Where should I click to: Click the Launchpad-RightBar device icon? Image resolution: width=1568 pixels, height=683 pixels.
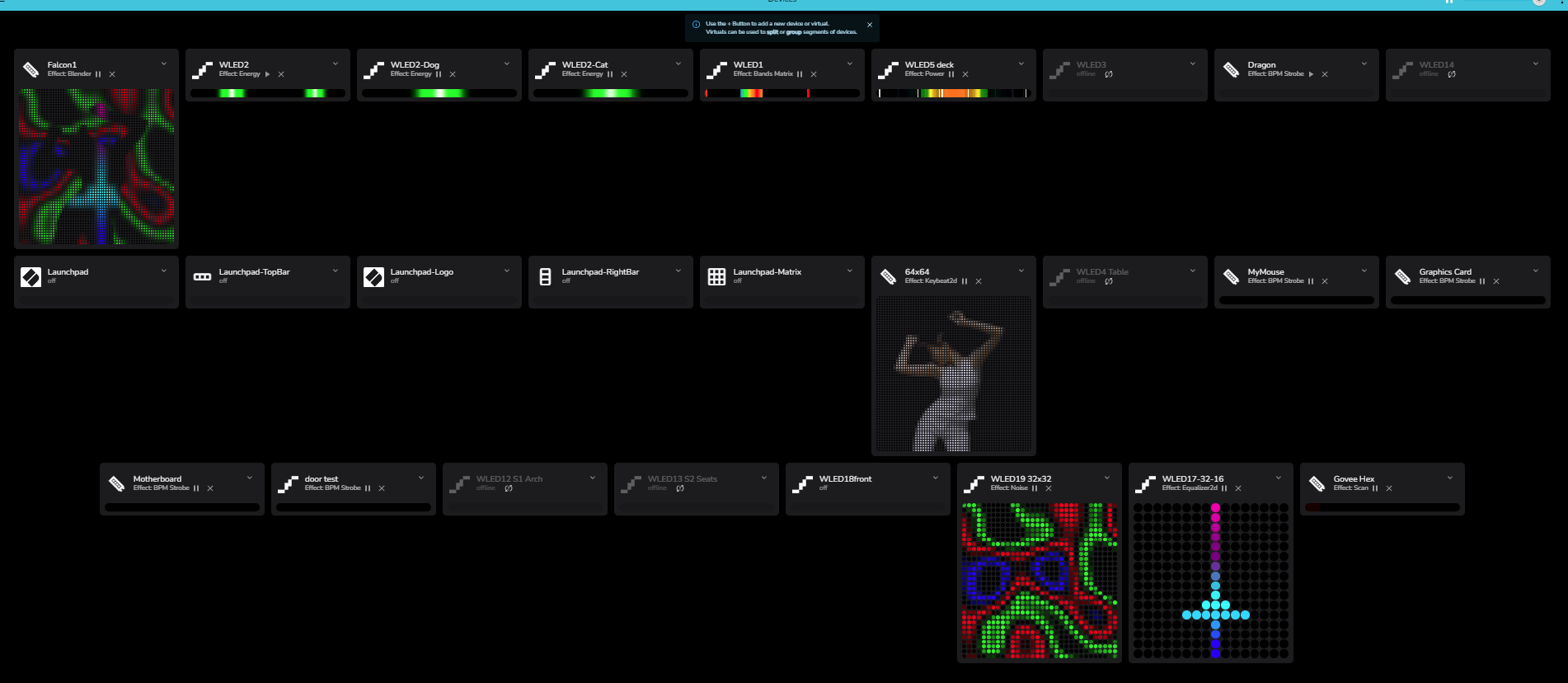coord(545,277)
